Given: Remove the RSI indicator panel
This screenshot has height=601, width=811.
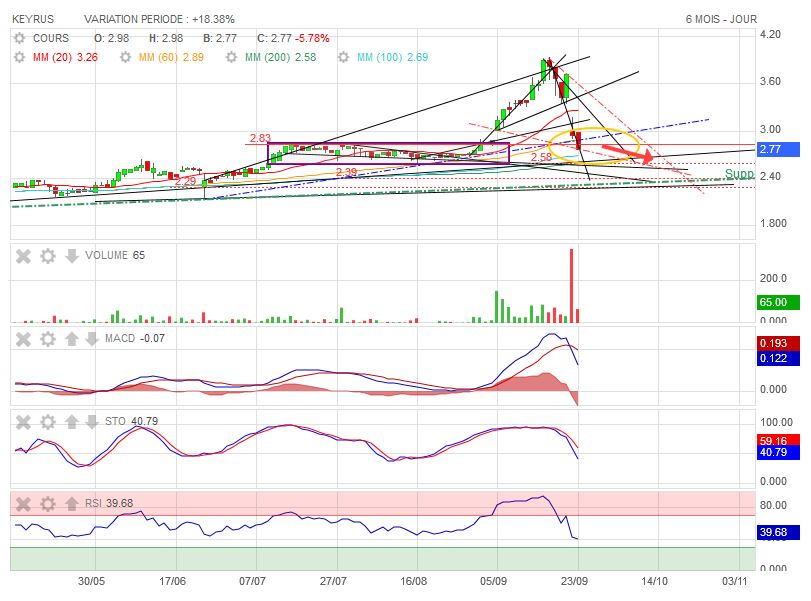Looking at the screenshot, I should 23,504.
